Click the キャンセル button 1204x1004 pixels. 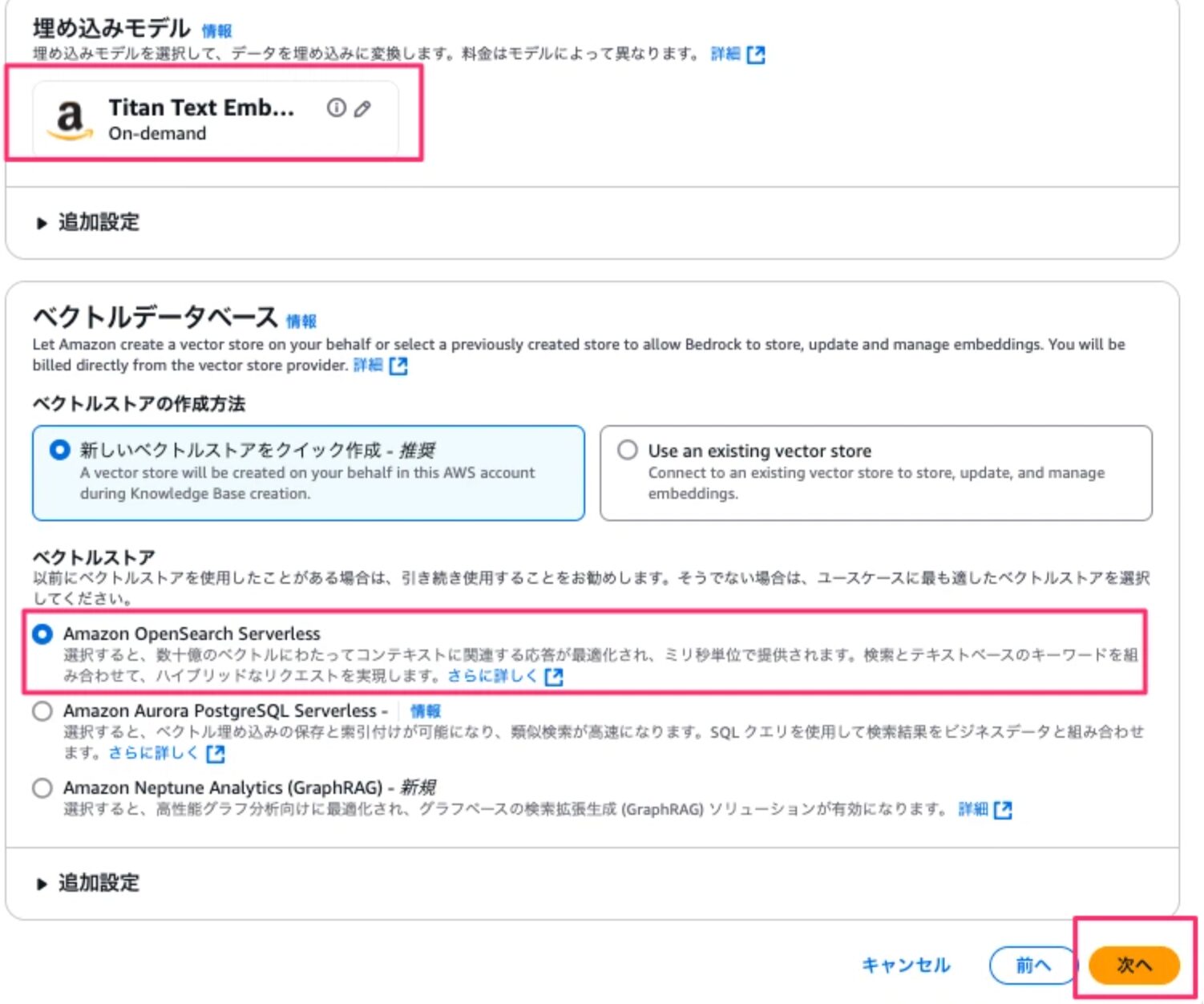pos(906,965)
